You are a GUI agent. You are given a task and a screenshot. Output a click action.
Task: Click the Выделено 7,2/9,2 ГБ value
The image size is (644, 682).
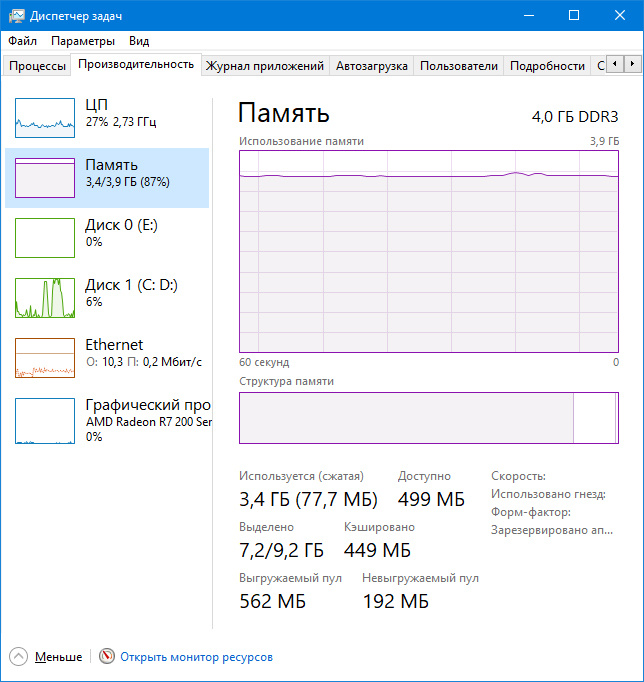point(281,551)
